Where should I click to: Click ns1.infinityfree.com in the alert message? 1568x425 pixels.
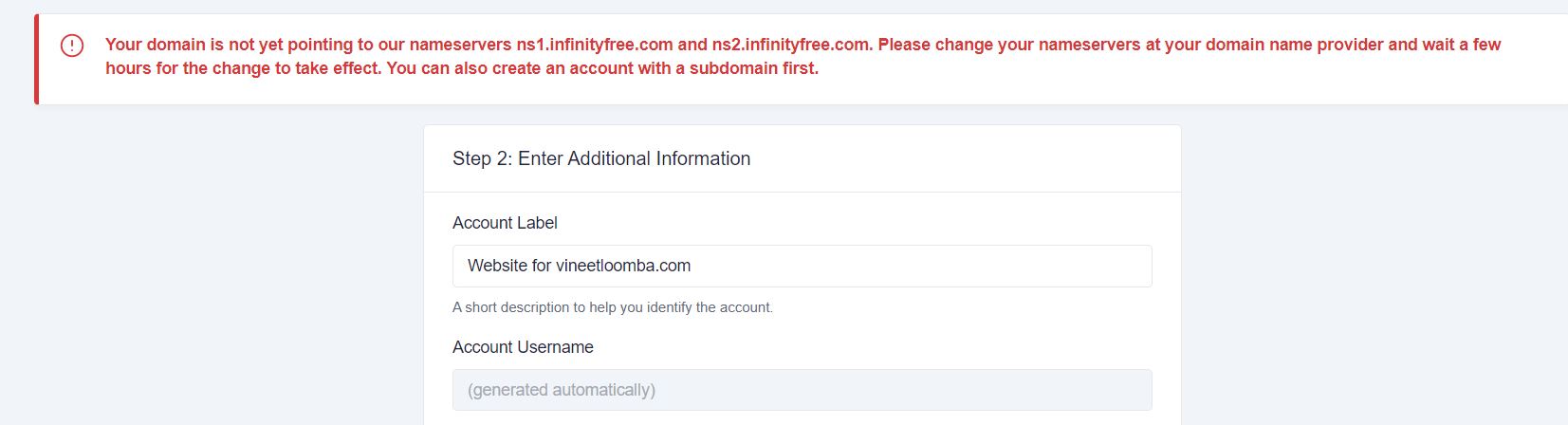pos(594,45)
